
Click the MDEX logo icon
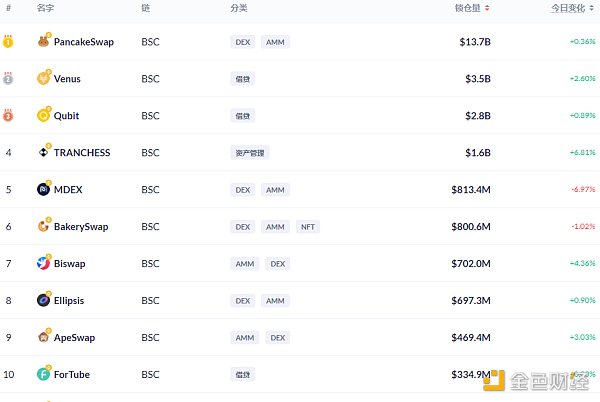click(43, 189)
